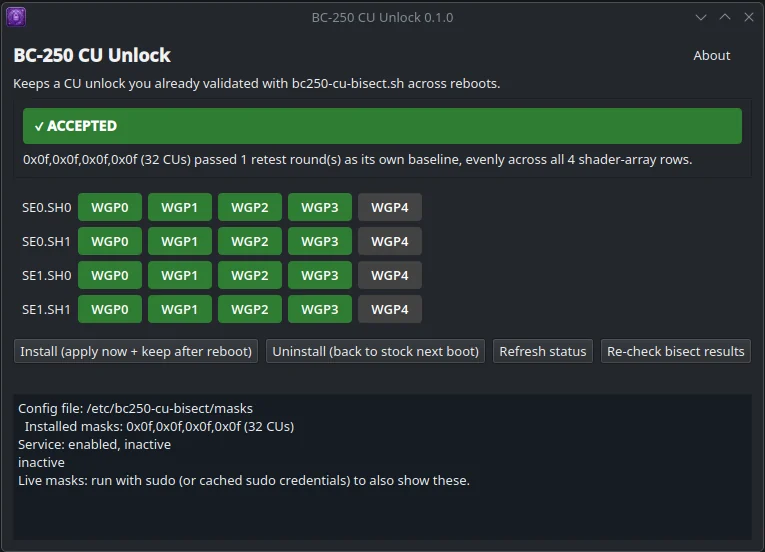Toggle WGP3 in the SE1.SH1 row
765x552 pixels.
pyautogui.click(x=320, y=309)
